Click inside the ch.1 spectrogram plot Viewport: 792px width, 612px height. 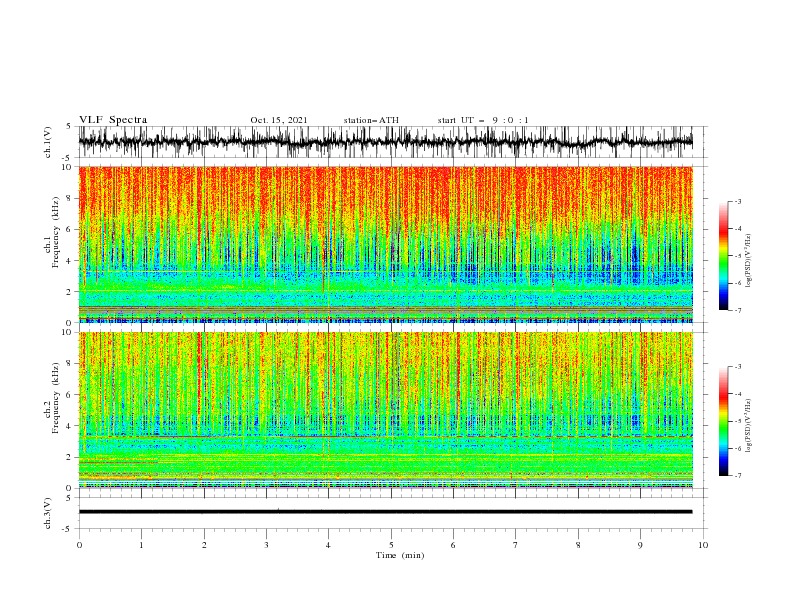[x=385, y=244]
